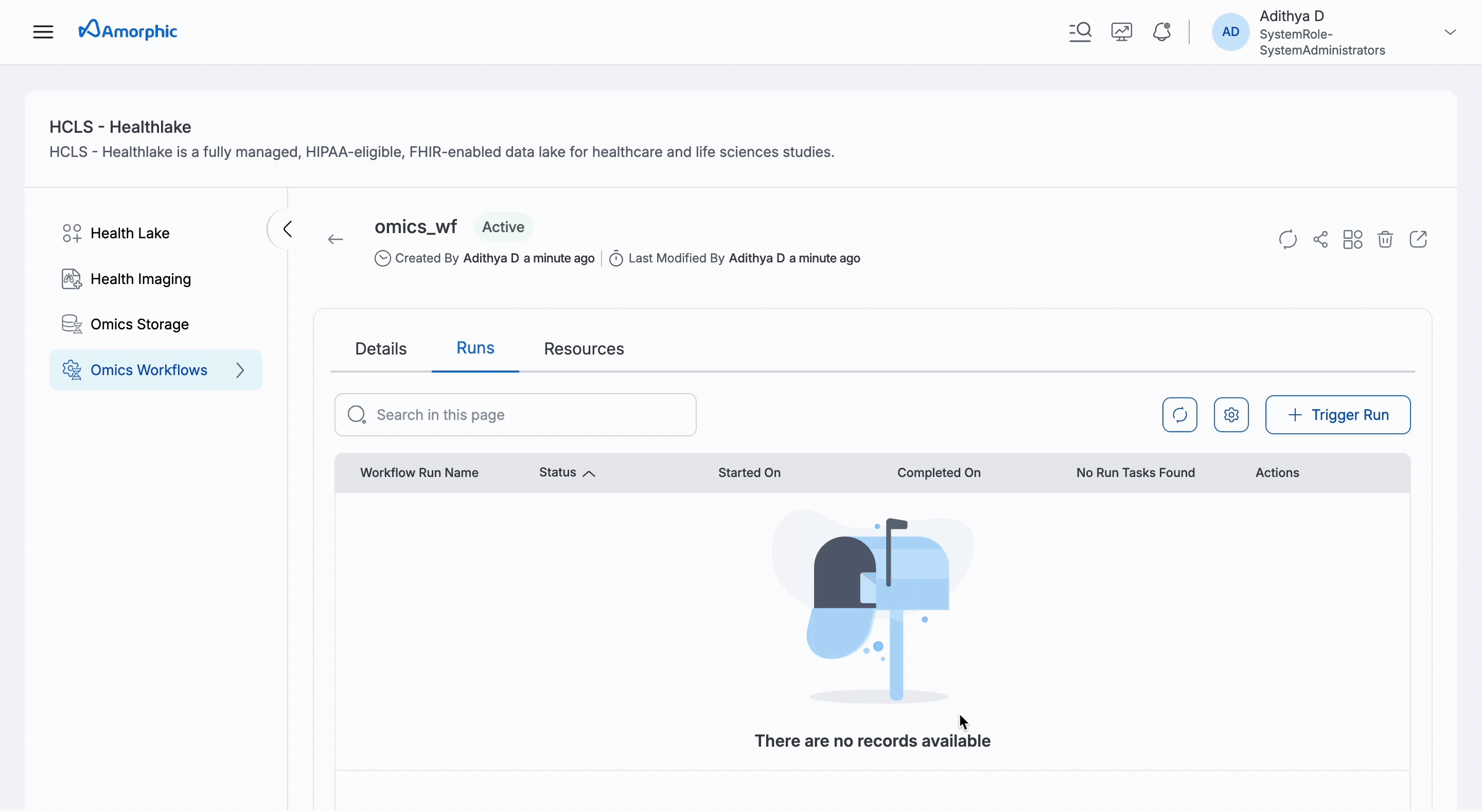Open run settings gear
1482x812 pixels.
tap(1231, 414)
